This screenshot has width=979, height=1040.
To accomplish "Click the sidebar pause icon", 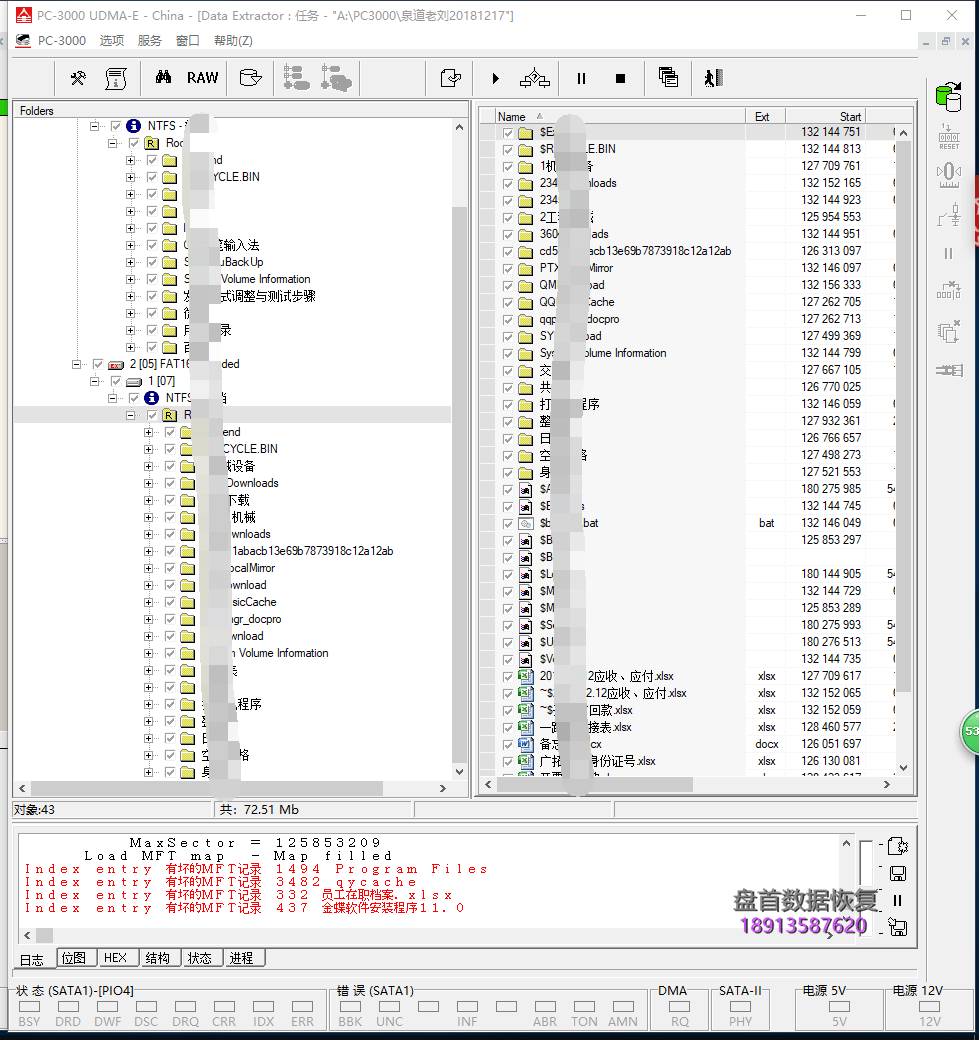I will (x=948, y=253).
